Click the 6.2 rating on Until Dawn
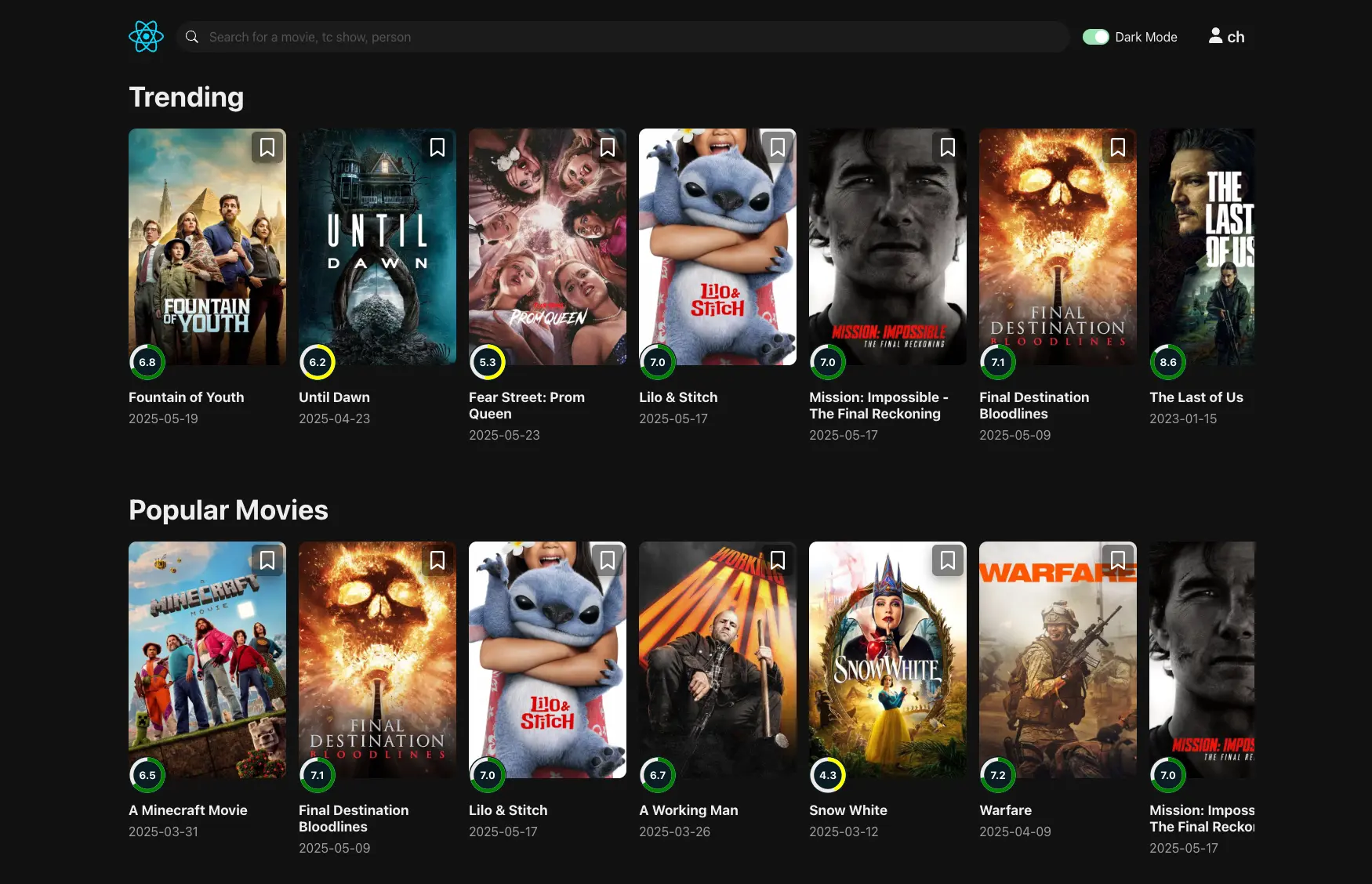This screenshot has width=1372, height=884. [318, 362]
